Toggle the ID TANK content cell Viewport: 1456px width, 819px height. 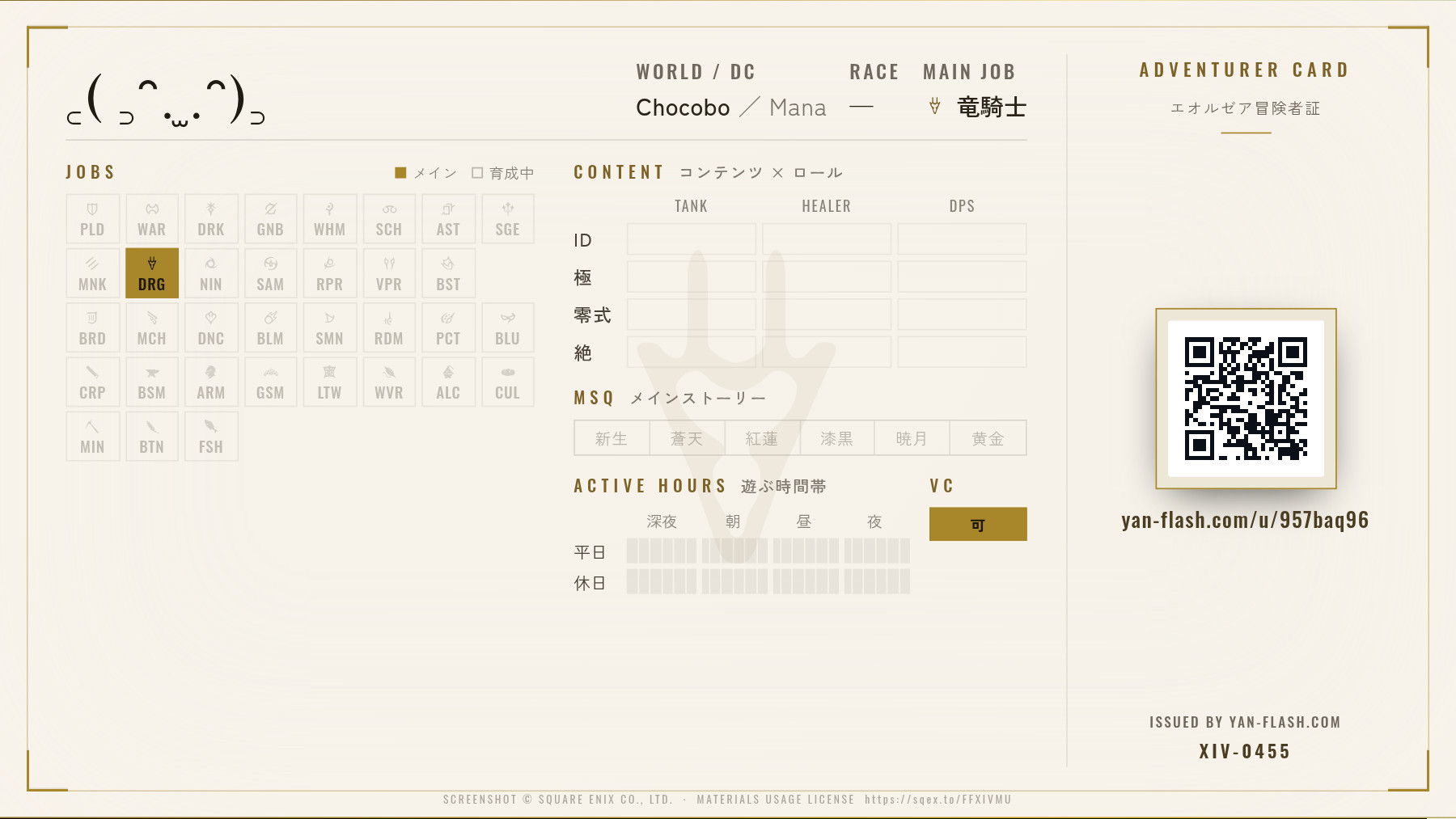pyautogui.click(x=692, y=239)
